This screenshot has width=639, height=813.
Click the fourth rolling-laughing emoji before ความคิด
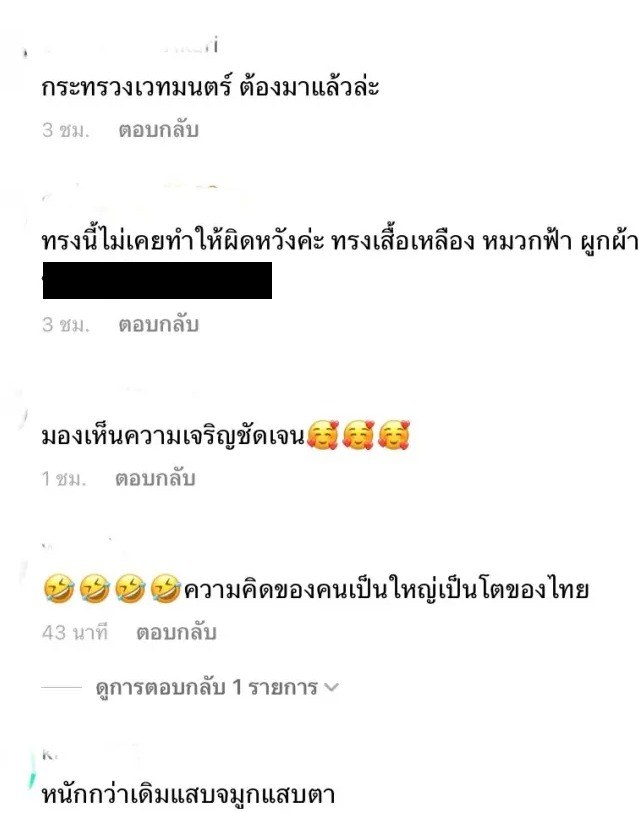[165, 588]
